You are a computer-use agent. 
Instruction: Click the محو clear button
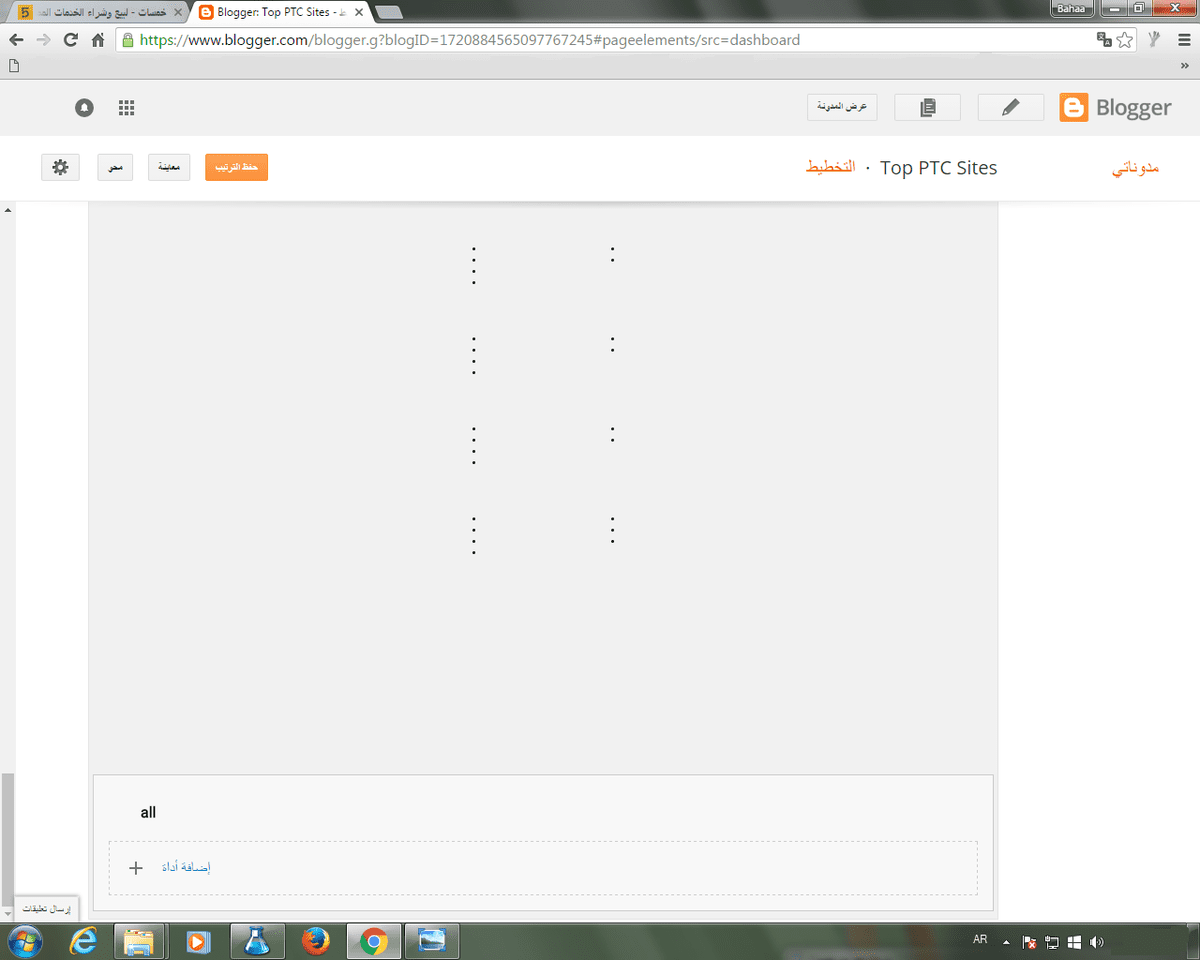[x=116, y=167]
